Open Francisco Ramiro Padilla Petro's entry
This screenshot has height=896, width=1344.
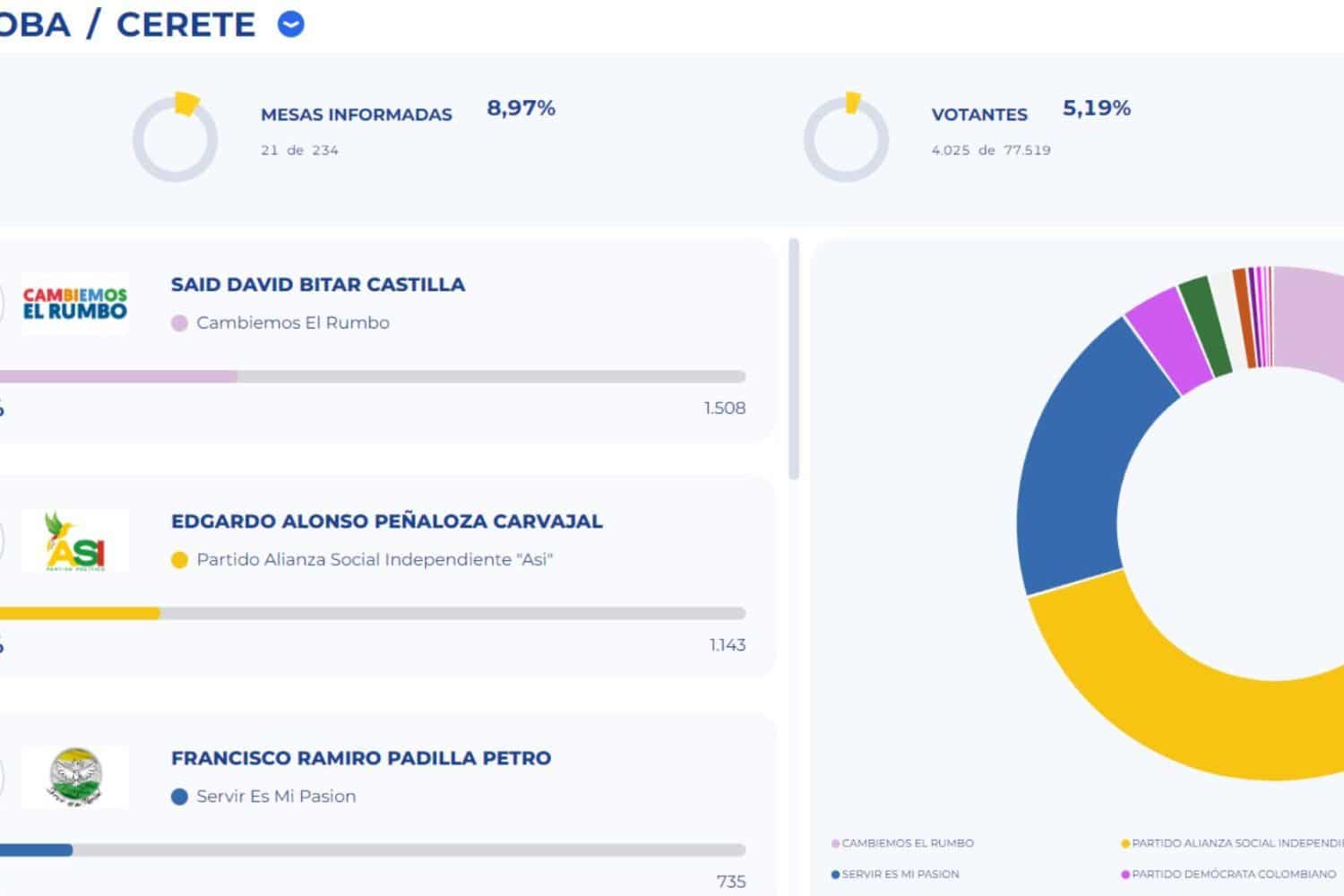tap(361, 758)
